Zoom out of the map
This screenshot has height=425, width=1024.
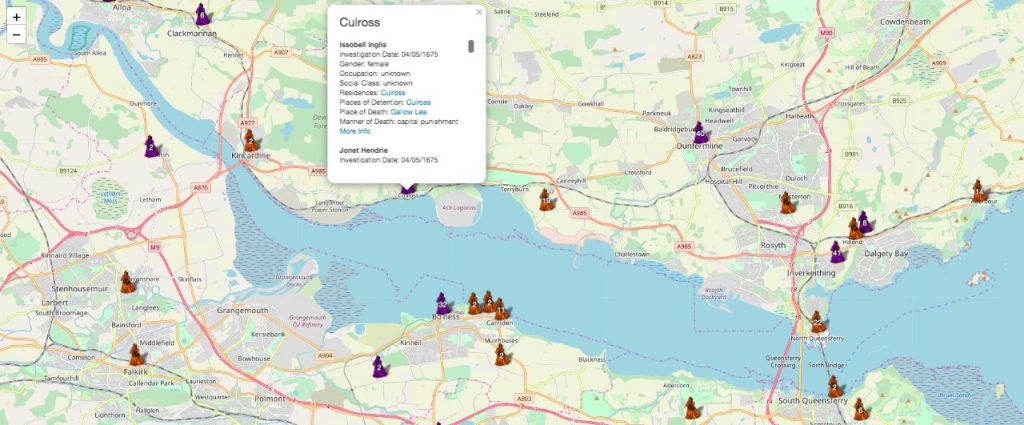16,35
